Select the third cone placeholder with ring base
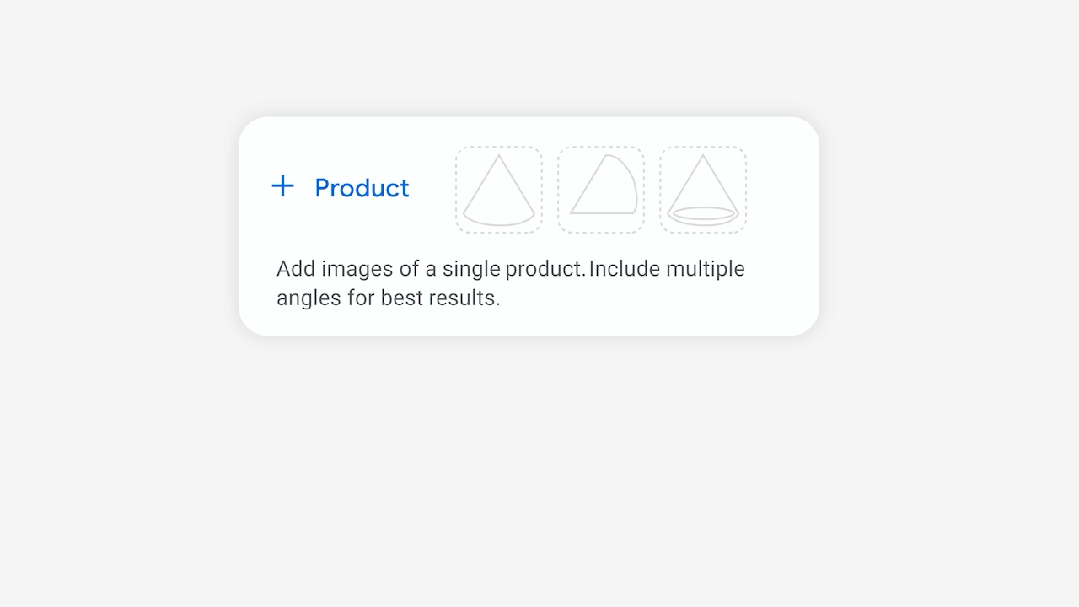 (703, 190)
